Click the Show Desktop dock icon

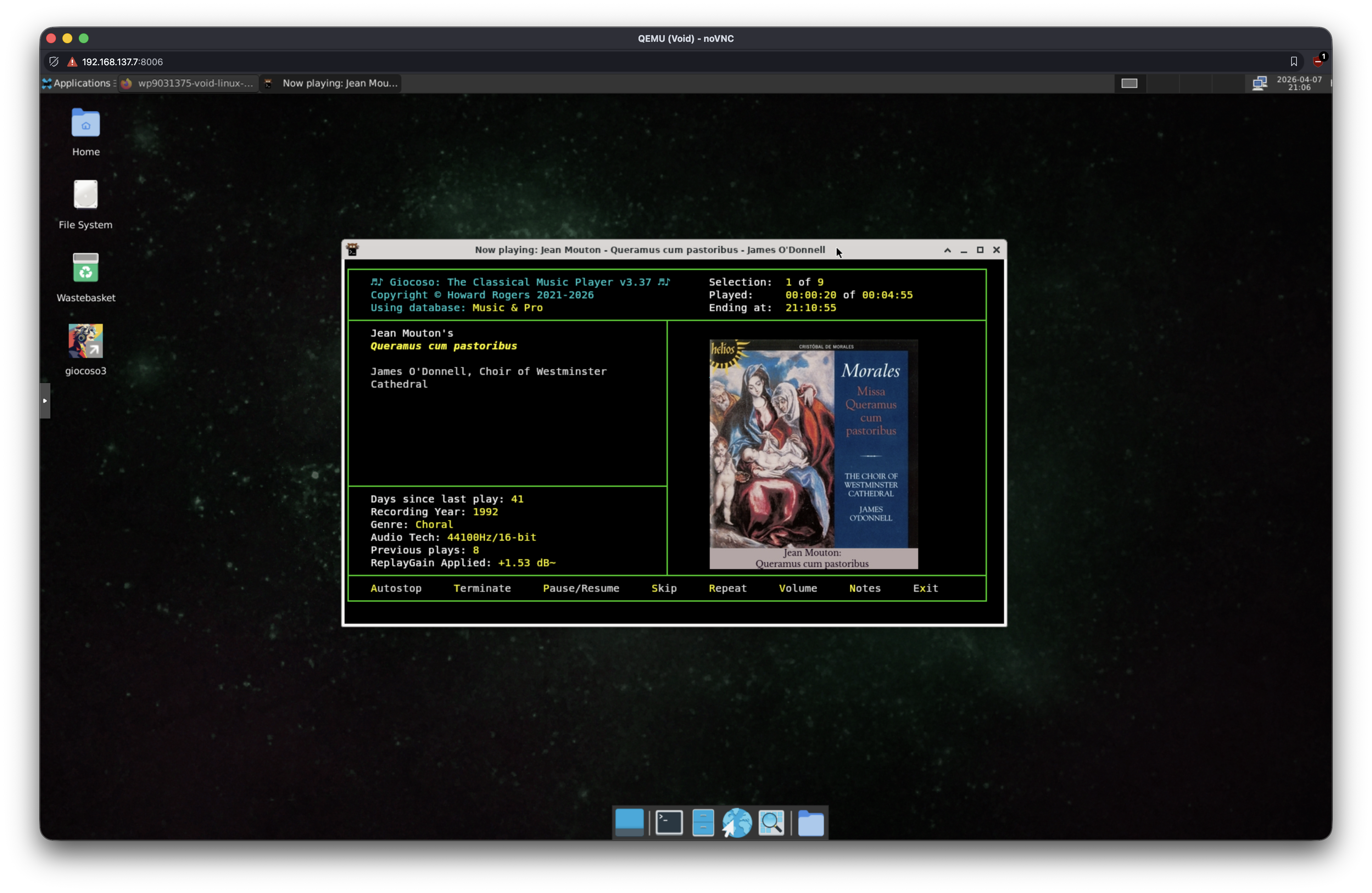[x=629, y=822]
